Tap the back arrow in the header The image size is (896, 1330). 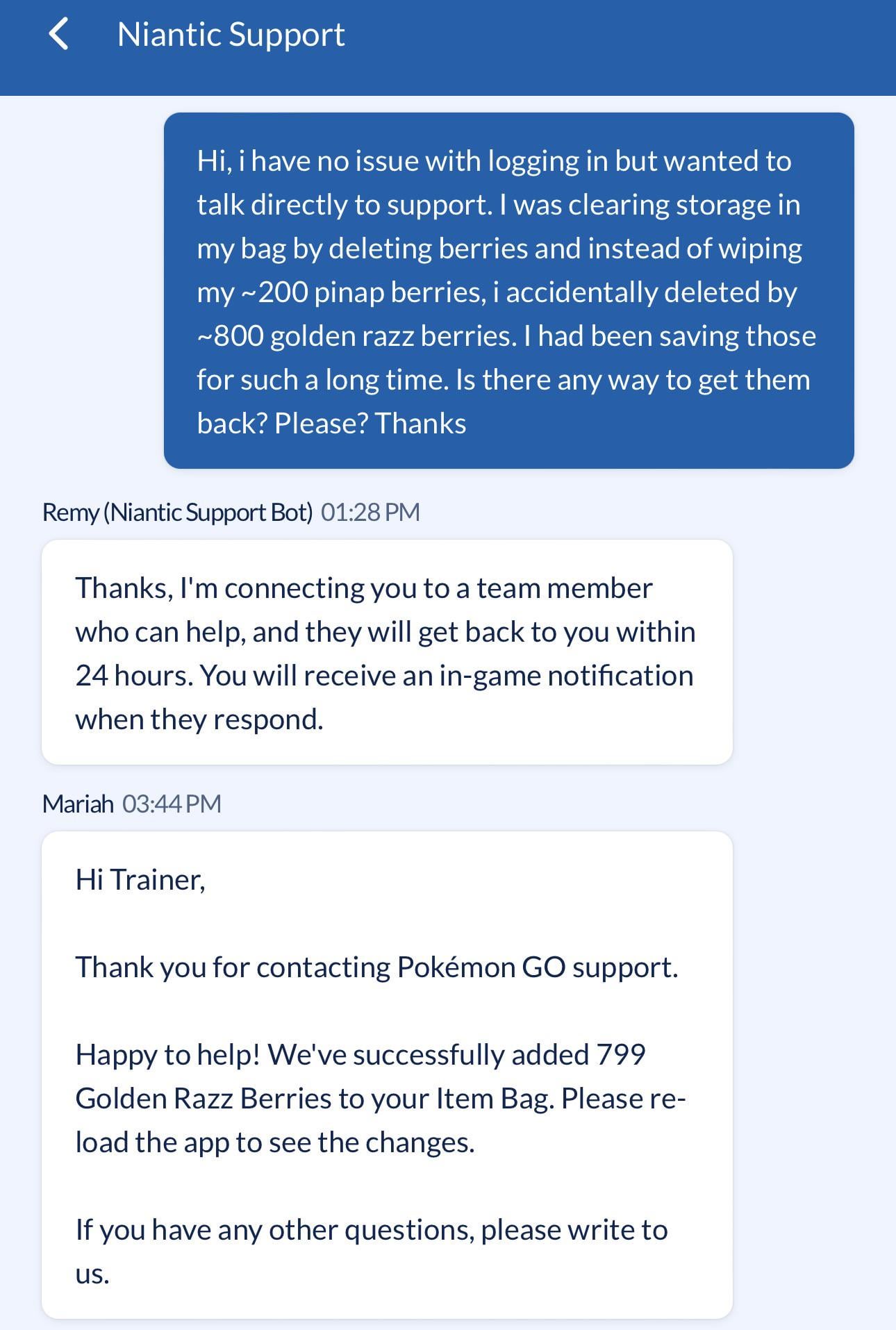[x=59, y=35]
